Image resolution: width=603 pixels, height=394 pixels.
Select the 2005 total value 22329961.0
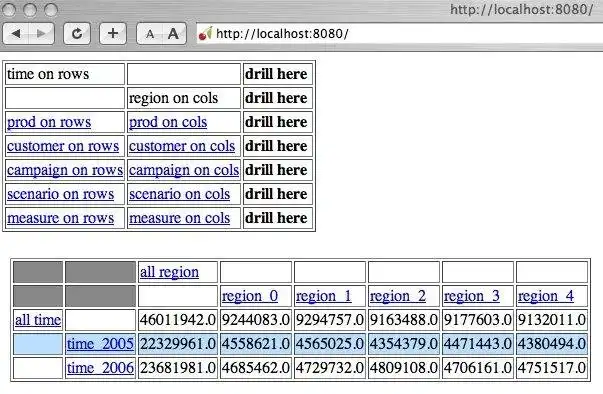coord(178,344)
